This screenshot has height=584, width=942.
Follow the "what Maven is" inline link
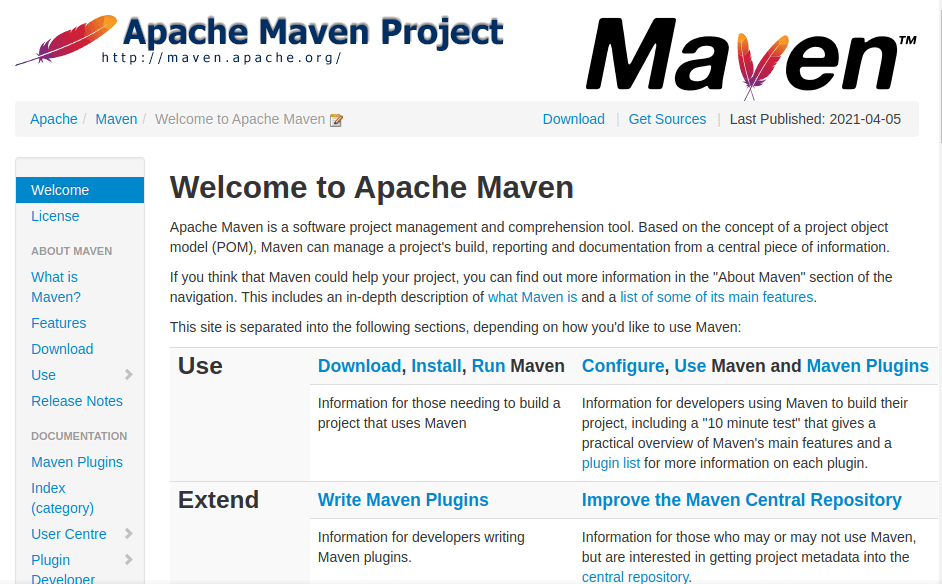coord(532,297)
